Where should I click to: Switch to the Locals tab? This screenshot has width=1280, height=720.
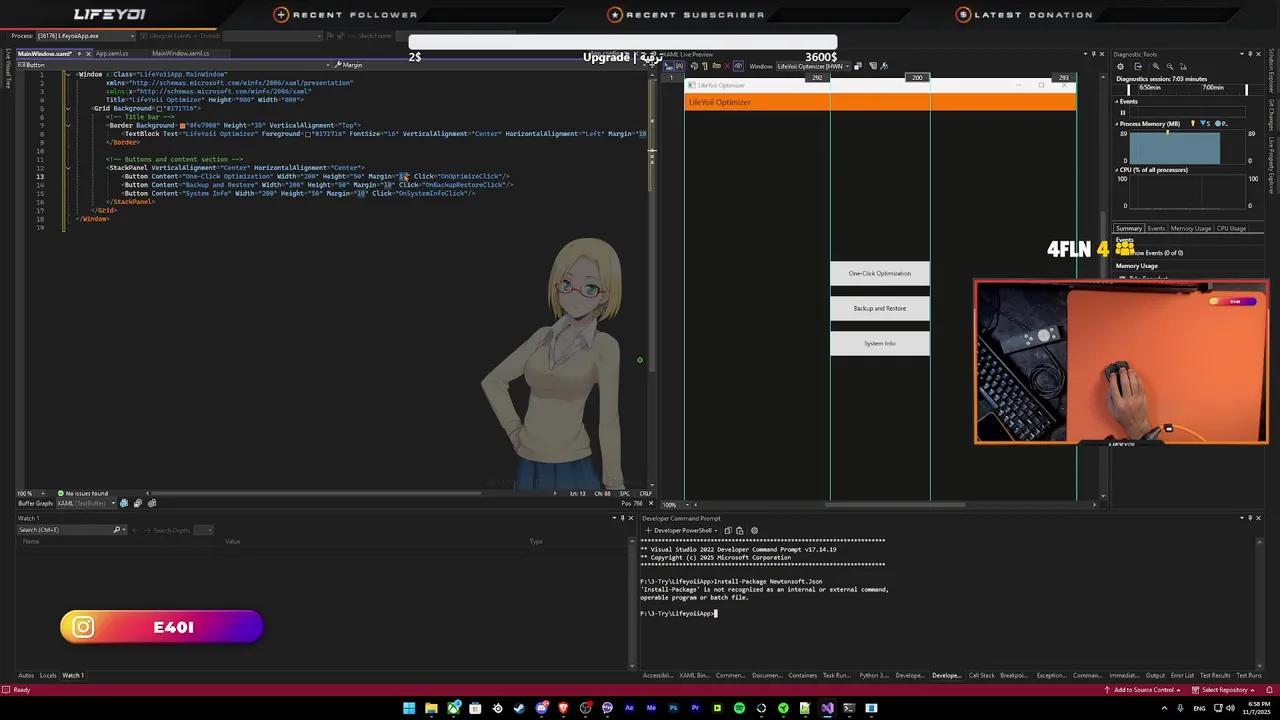[48, 675]
